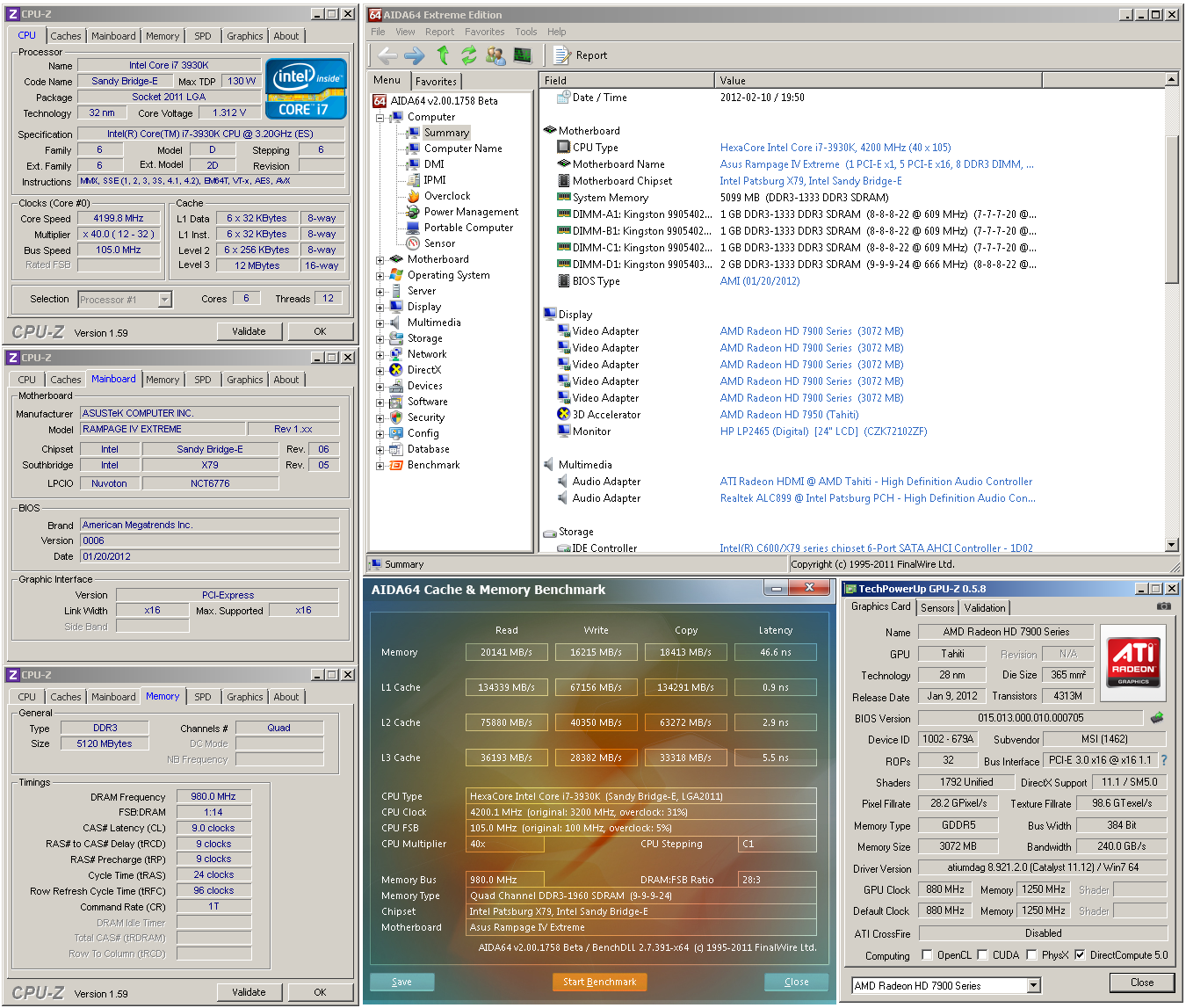Click Save in Cache & Memory Benchmark
Image resolution: width=1186 pixels, height=1008 pixels.
401,982
